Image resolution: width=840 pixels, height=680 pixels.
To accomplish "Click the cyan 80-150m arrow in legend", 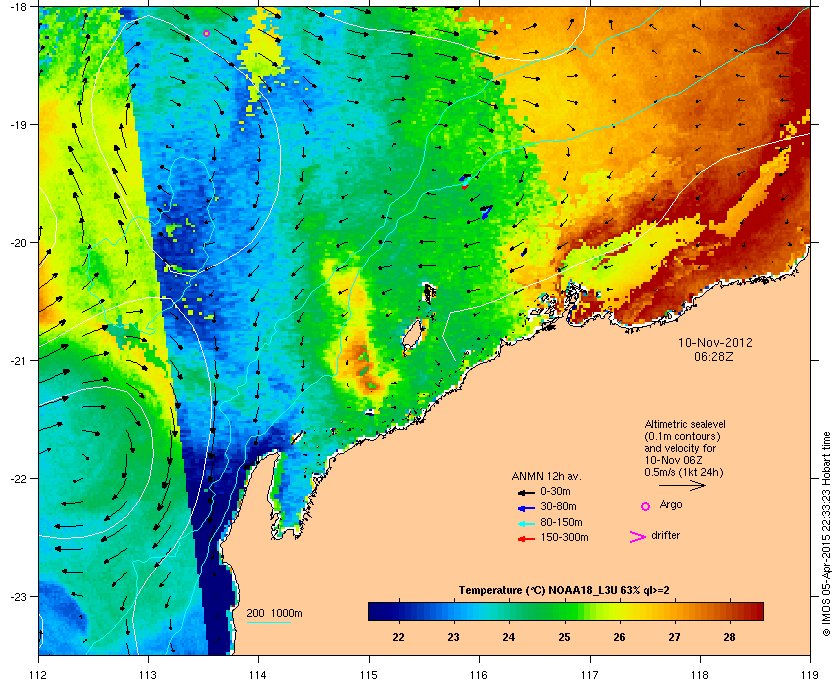I will pyautogui.click(x=527, y=523).
